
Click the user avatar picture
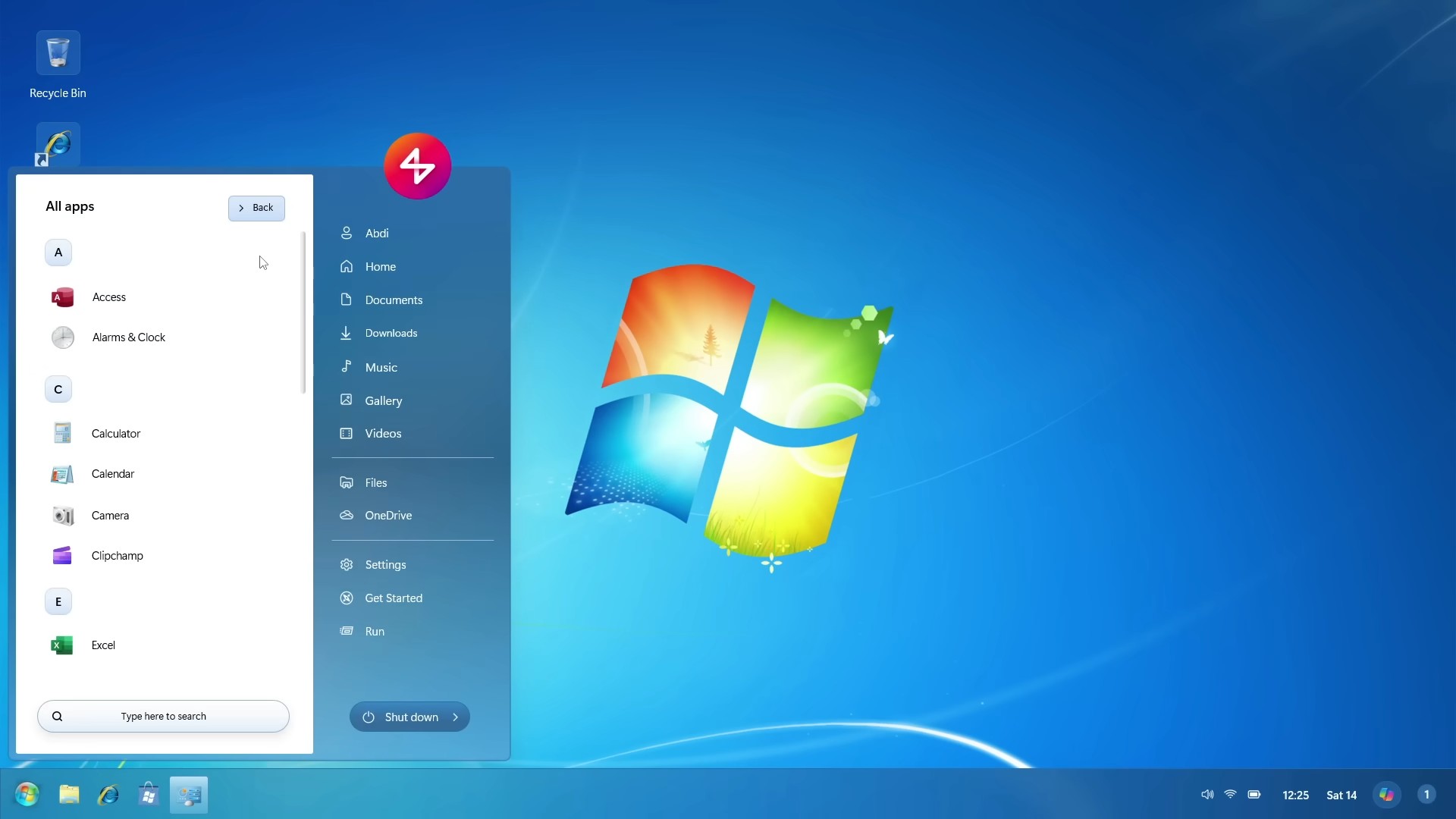[417, 166]
